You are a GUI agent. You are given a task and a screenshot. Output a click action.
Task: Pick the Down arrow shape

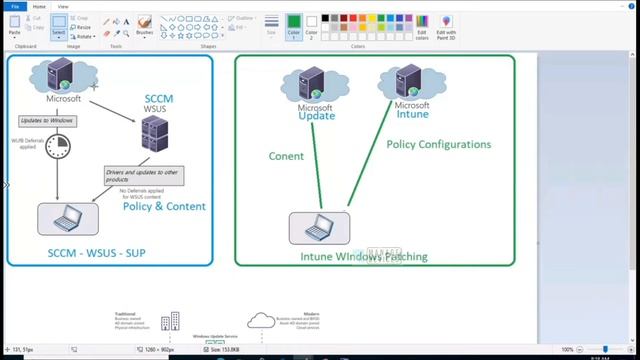[x=164, y=36]
